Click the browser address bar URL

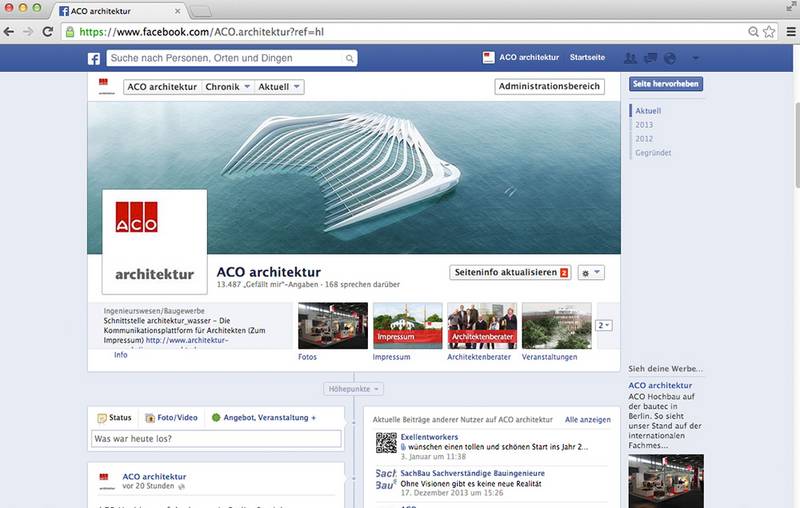pyautogui.click(x=202, y=32)
